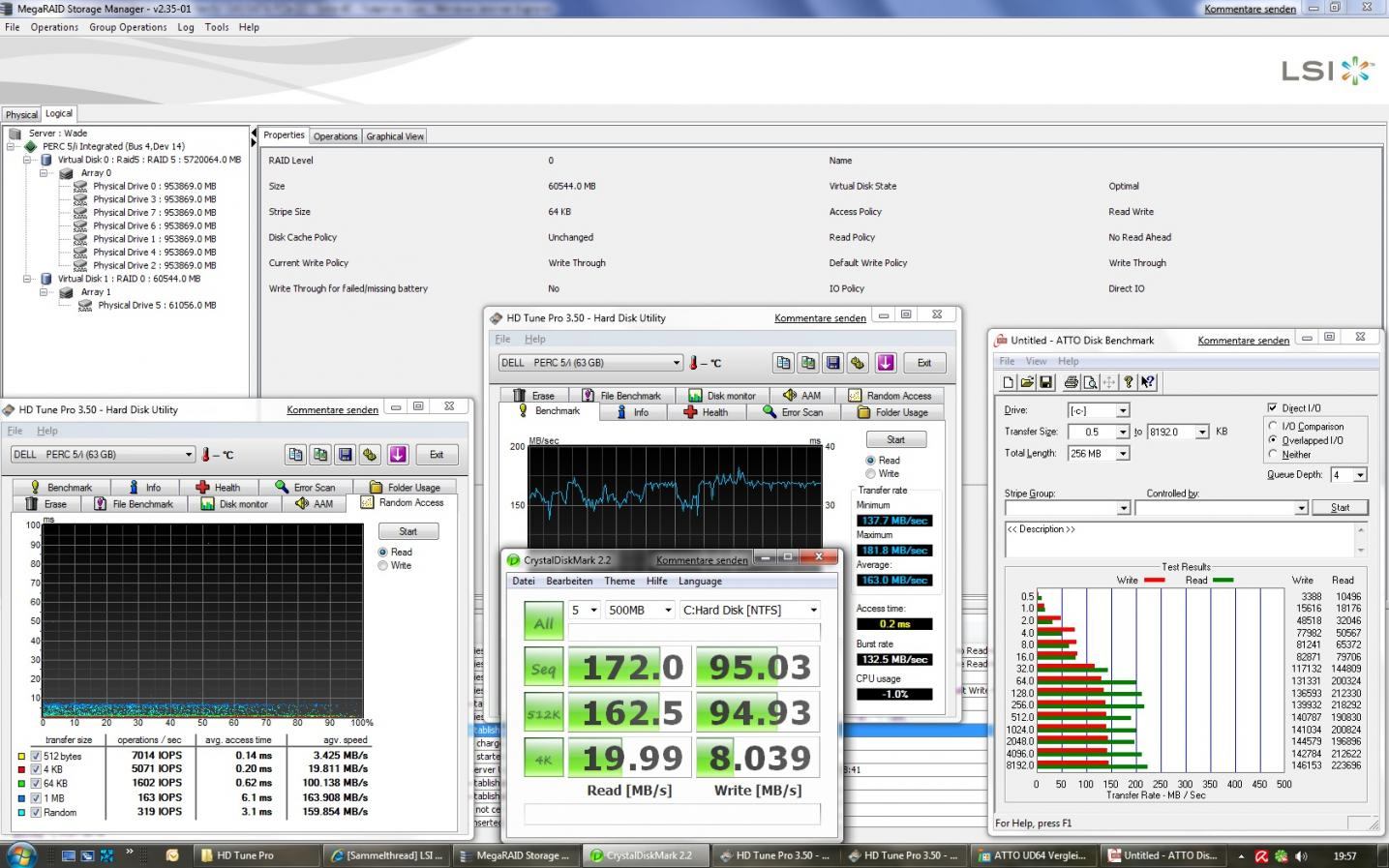Image resolution: width=1389 pixels, height=868 pixels.
Task: Switch to MegaRAID Storage taskbar button
Action: (517, 855)
